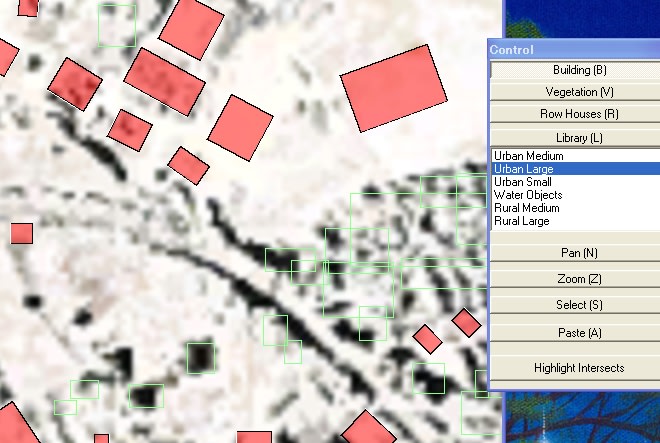Select the largest red building polygon beside the Control panel
Image resolution: width=660 pixels, height=443 pixels.
[x=394, y=88]
